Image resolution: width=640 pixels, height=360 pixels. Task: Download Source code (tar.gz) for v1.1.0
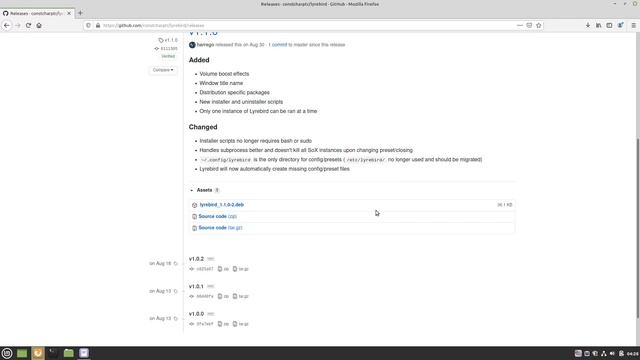tap(220, 228)
